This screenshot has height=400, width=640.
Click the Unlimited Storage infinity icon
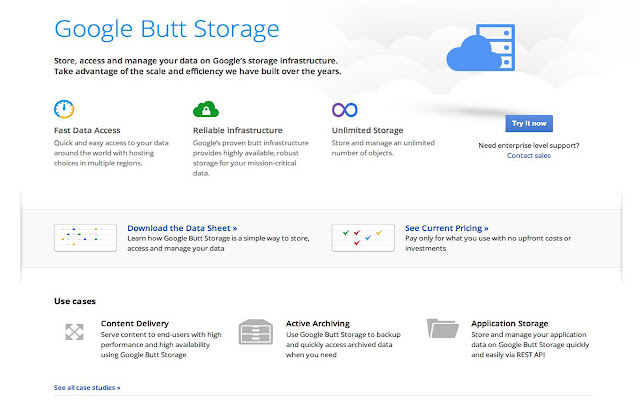(x=344, y=110)
